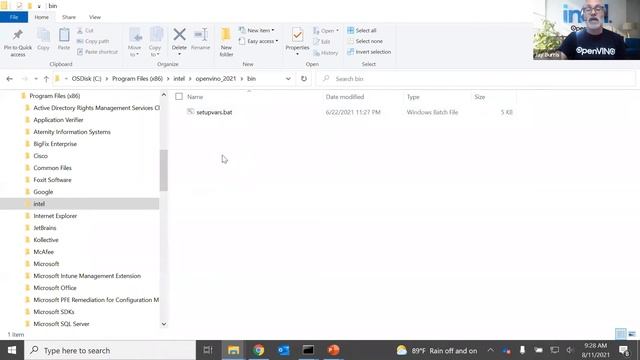
Task: Expand address bar history dropdown
Action: 288,79
